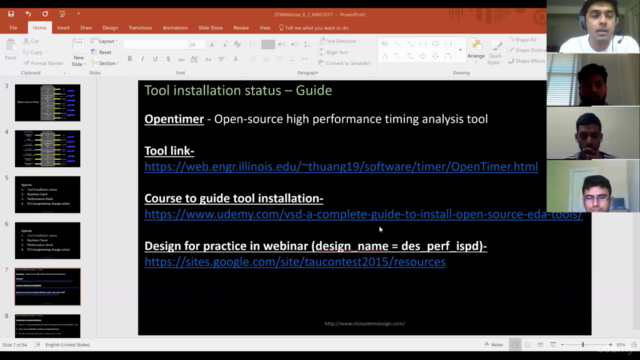Open the Layout dropdown
The height and width of the screenshot is (360, 640).
[104, 41]
